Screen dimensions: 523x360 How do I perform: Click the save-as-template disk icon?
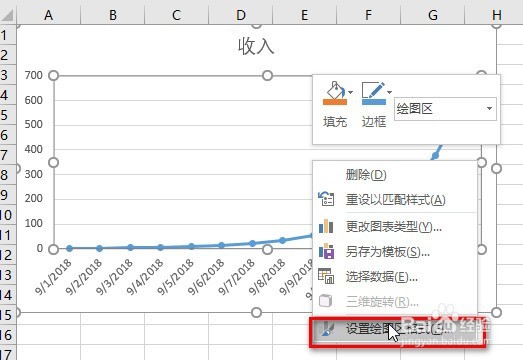pos(326,251)
